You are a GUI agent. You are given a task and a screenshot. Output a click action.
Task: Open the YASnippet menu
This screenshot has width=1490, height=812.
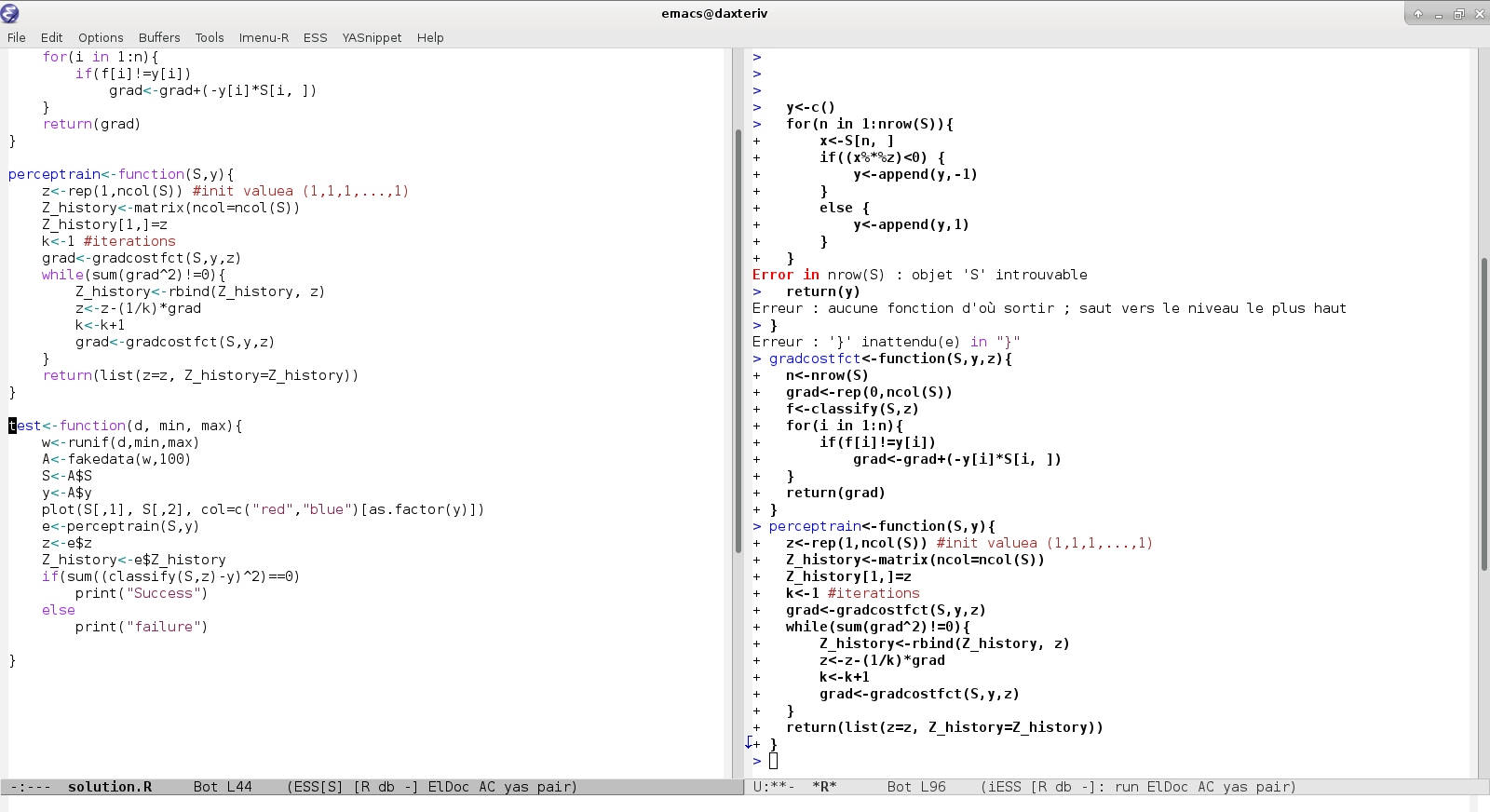click(x=372, y=37)
